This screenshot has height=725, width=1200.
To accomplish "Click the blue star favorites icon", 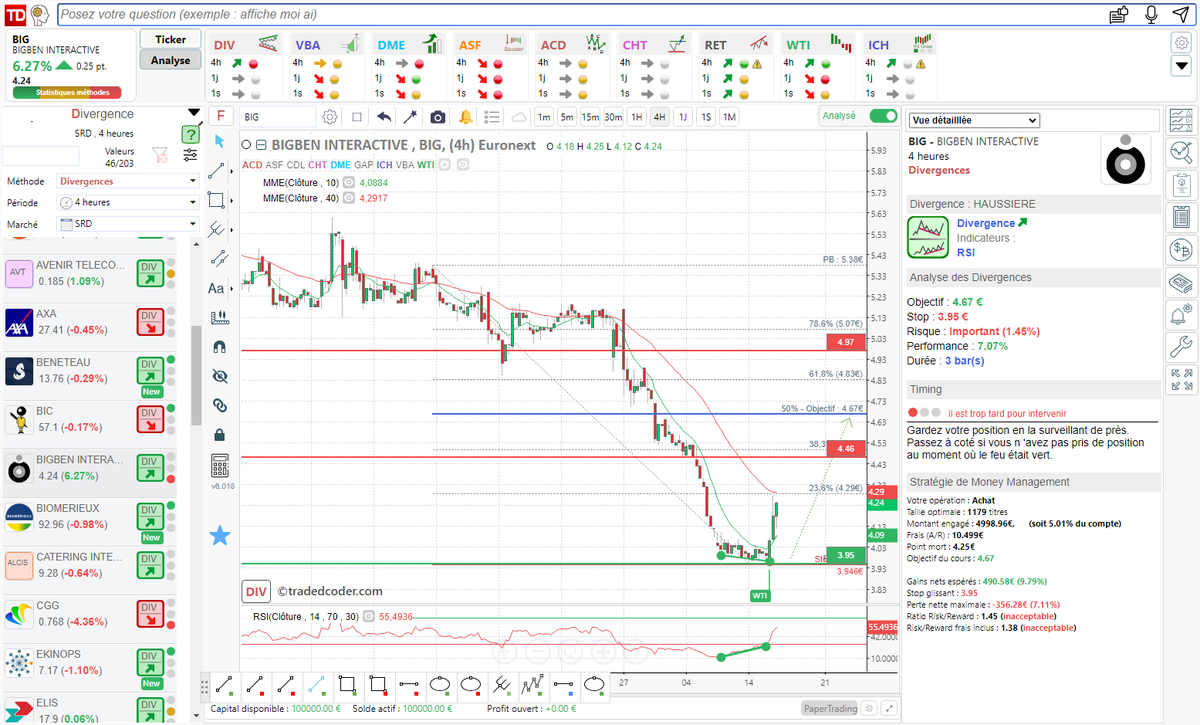I will coord(220,536).
